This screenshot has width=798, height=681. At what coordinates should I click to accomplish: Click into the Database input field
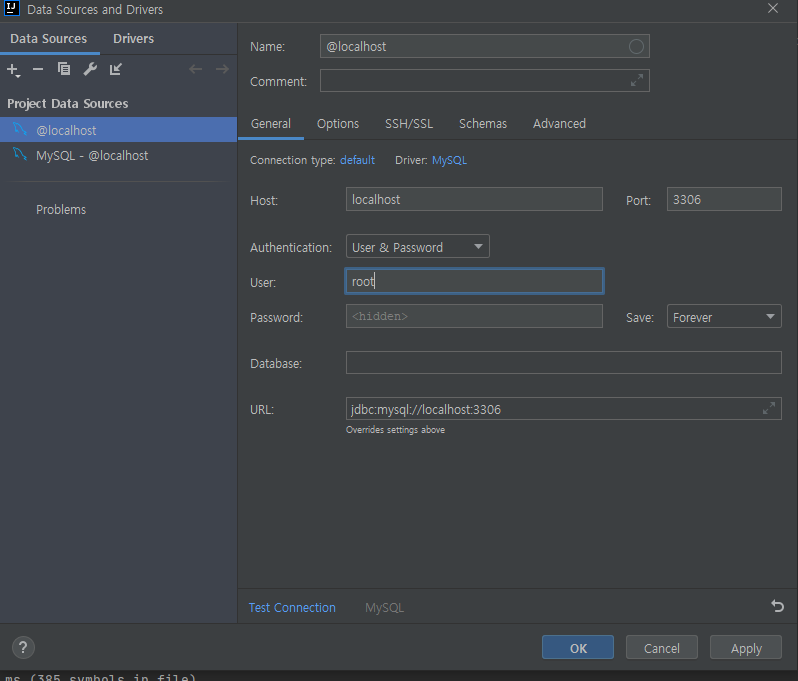[563, 363]
